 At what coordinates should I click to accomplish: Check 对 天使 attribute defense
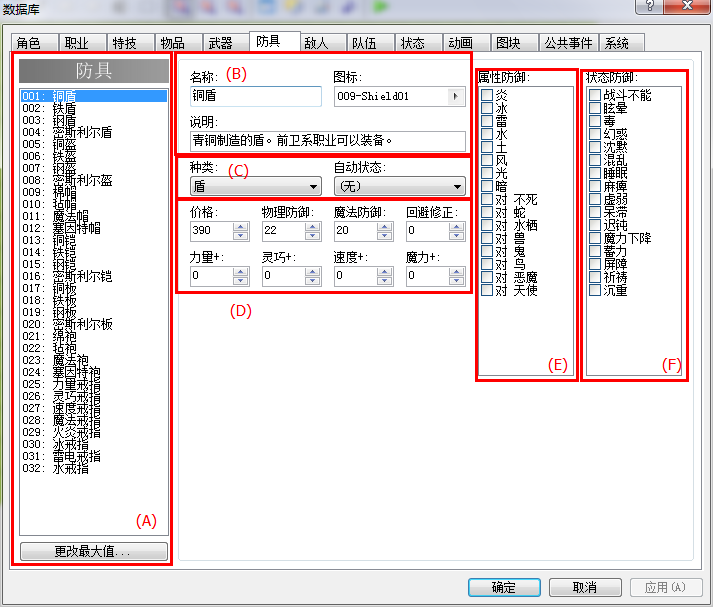[x=487, y=290]
